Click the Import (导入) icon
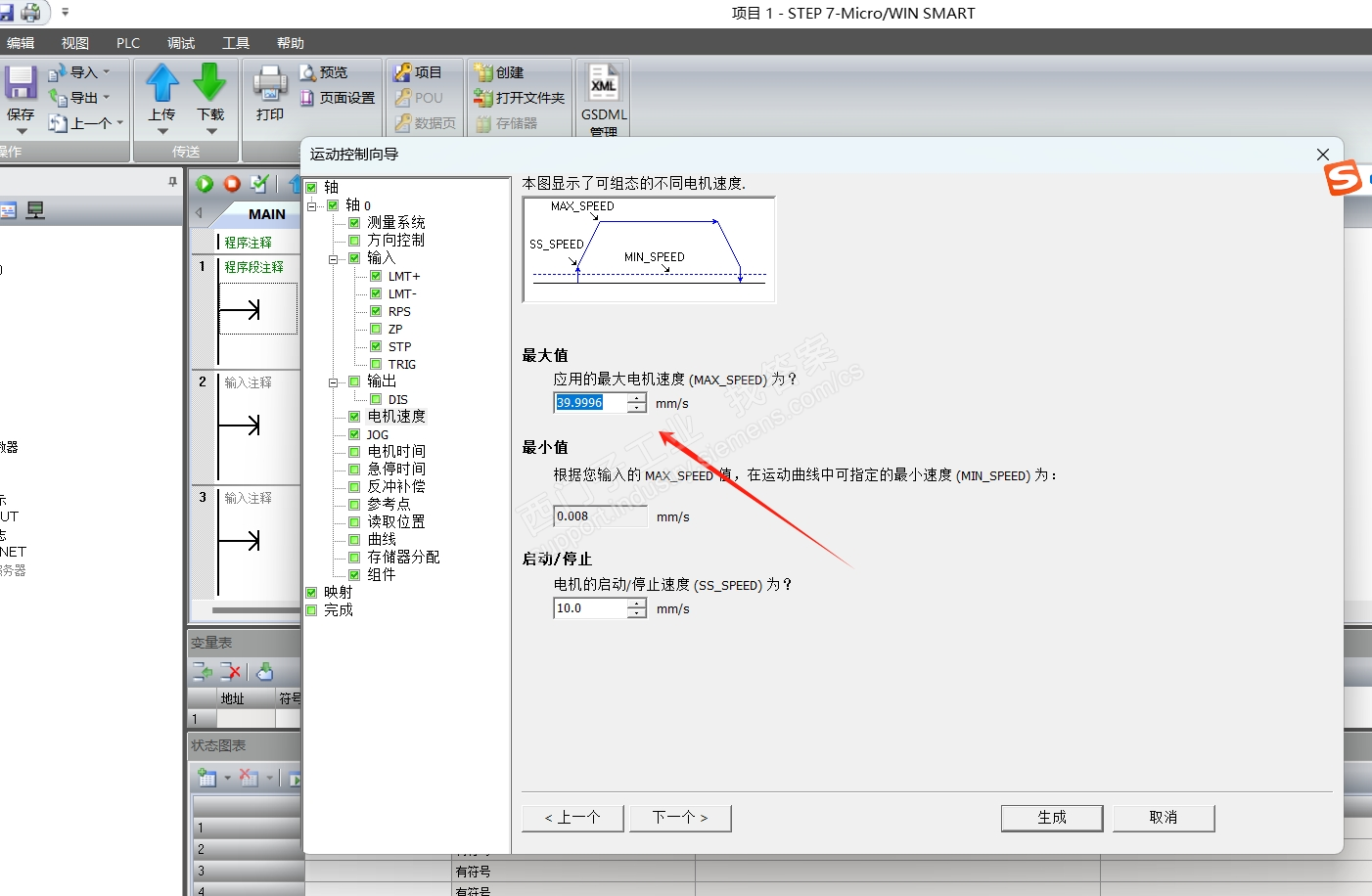This screenshot has height=896, width=1372. click(58, 72)
